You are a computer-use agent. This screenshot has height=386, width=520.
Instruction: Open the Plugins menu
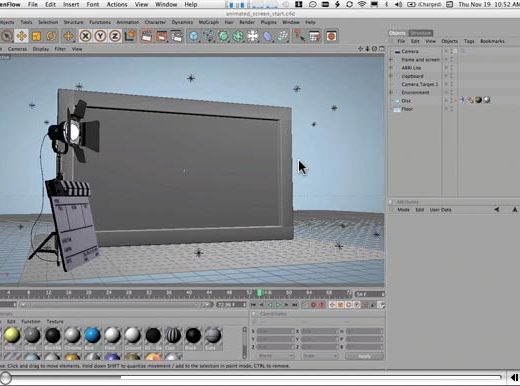(x=269, y=22)
